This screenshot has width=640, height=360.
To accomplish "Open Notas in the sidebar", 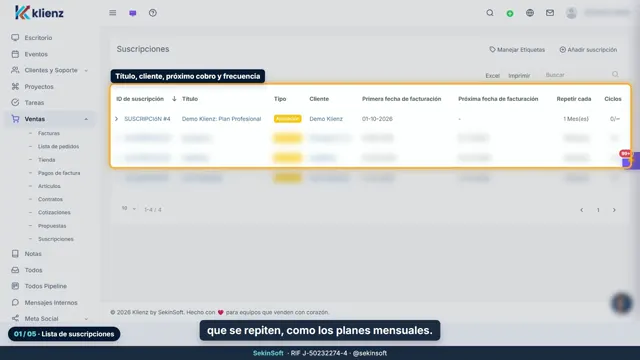I will pyautogui.click(x=33, y=253).
